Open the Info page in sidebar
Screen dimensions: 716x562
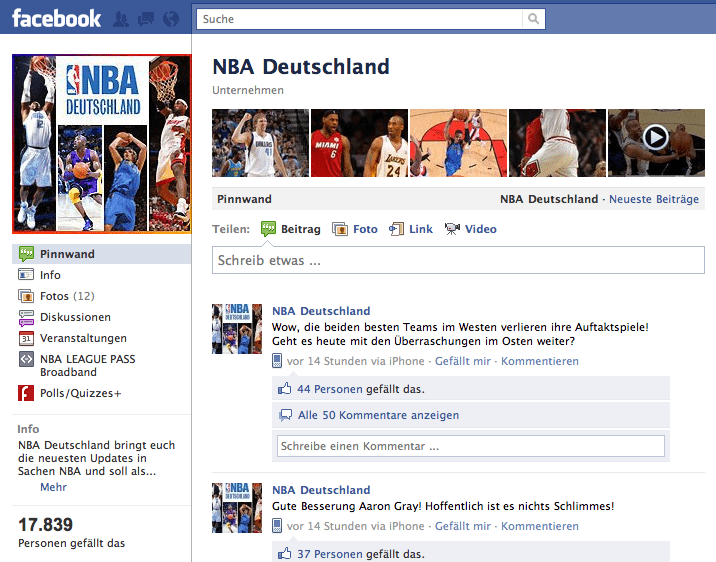click(50, 275)
